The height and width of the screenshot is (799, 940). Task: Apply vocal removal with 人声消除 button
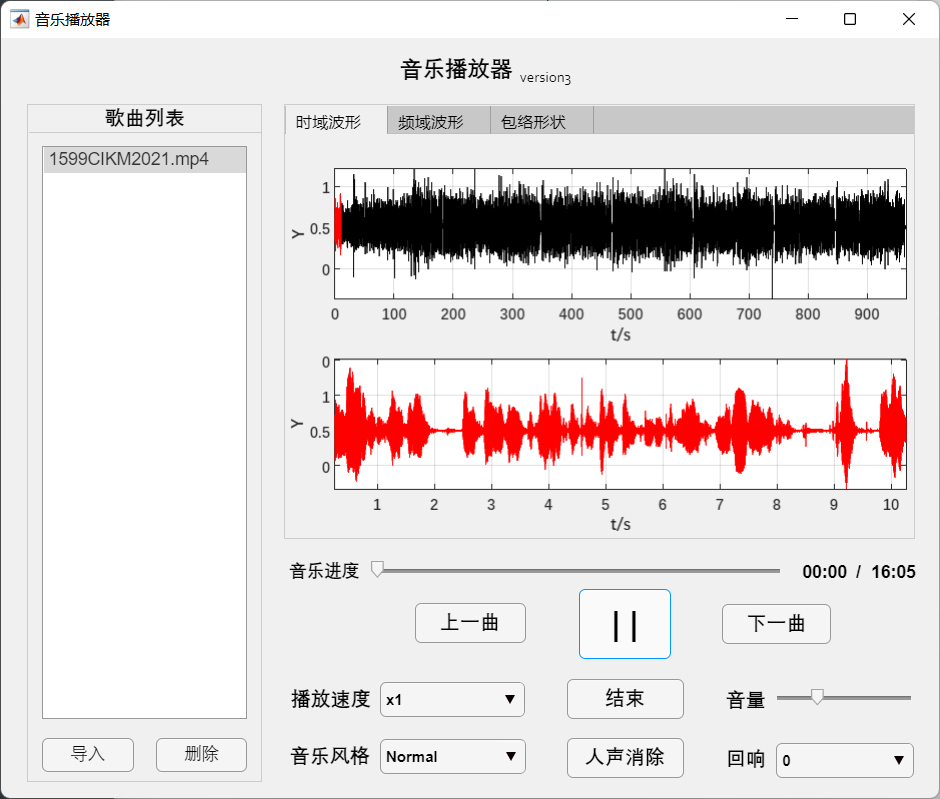625,757
